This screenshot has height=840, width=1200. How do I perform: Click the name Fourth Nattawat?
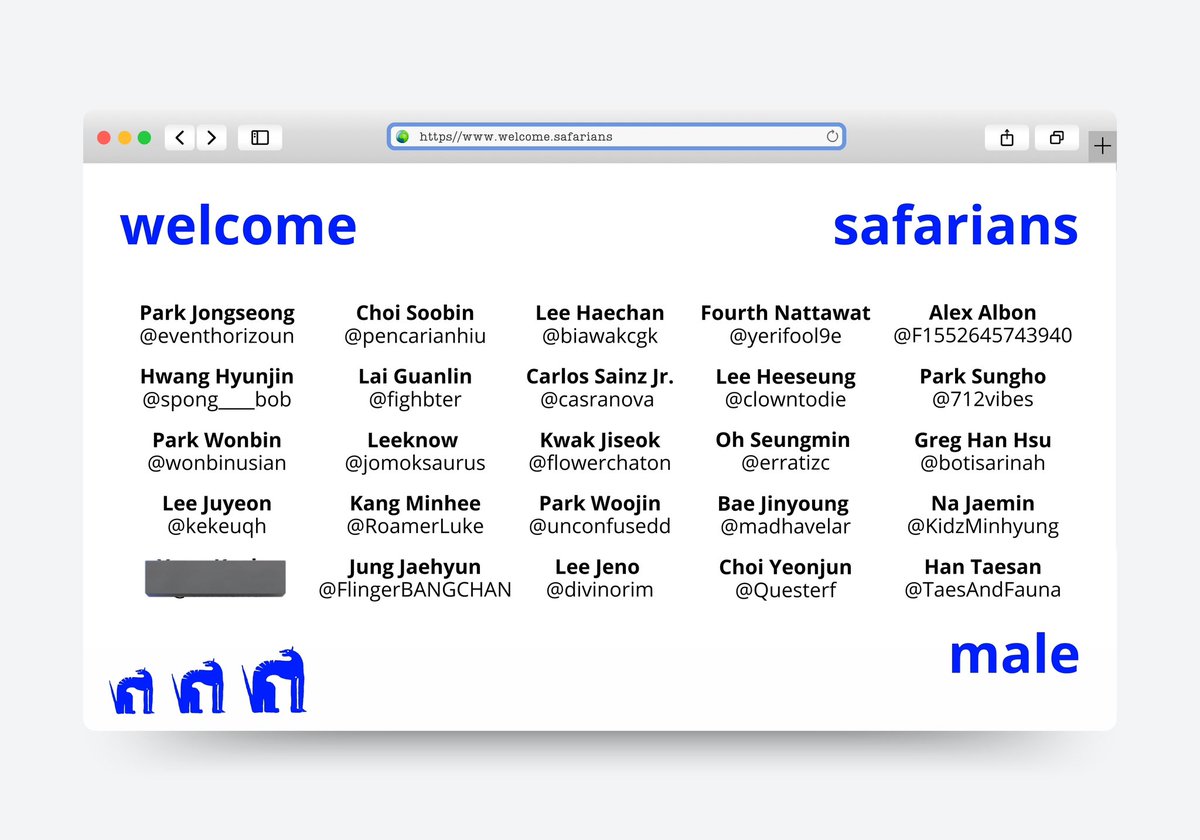tap(785, 313)
